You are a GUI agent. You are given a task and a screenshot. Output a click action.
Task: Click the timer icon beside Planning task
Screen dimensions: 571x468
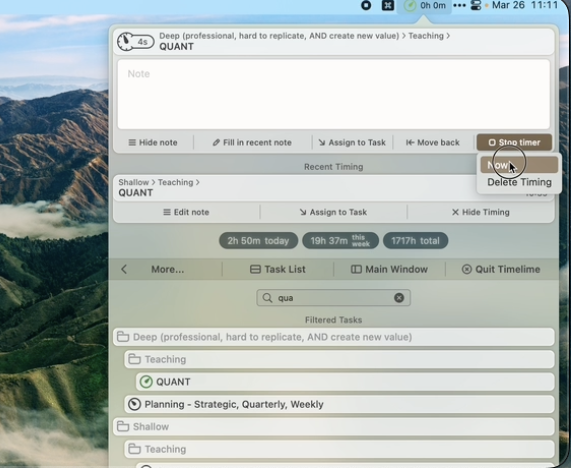point(134,404)
